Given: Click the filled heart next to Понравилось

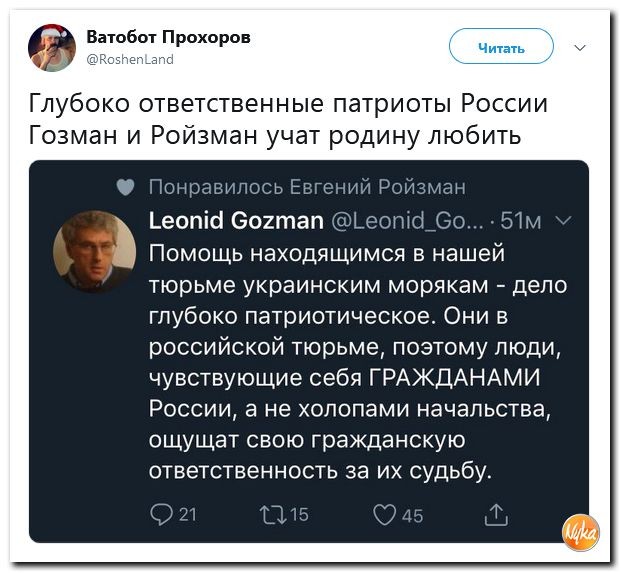Looking at the screenshot, I should [126, 187].
